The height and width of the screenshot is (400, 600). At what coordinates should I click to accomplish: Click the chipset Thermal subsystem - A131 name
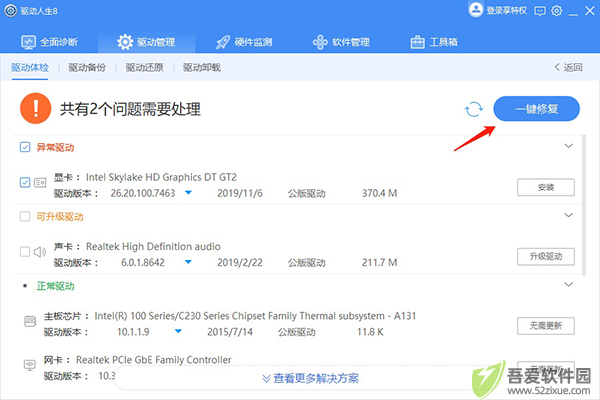[x=255, y=316]
